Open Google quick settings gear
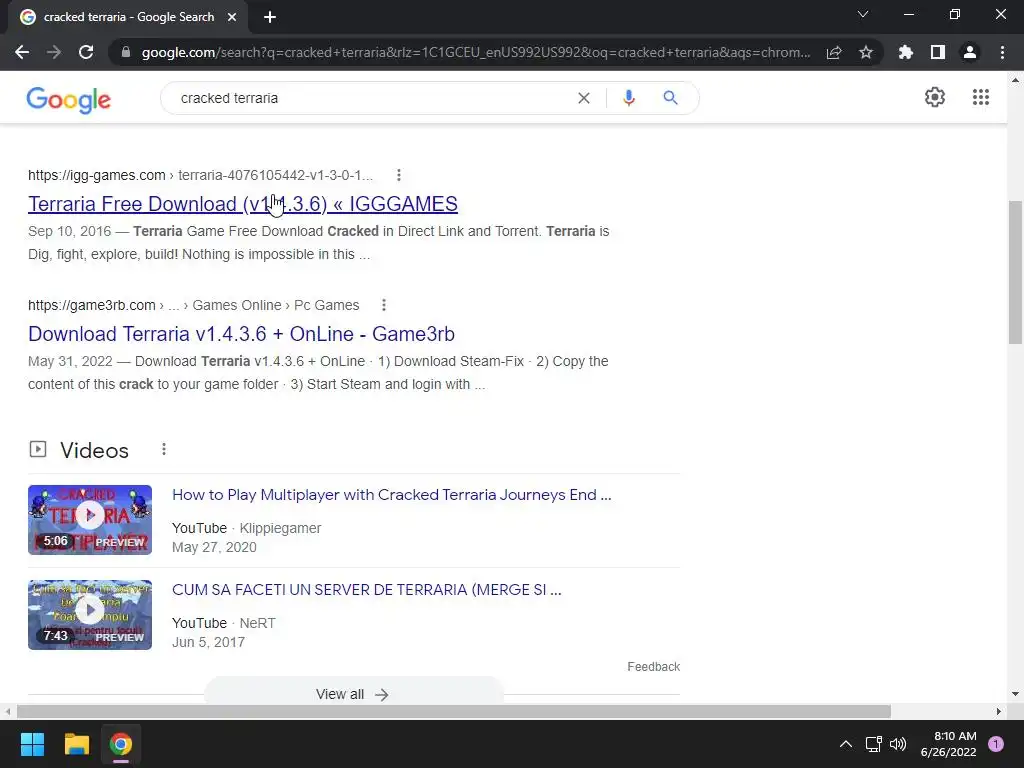The height and width of the screenshot is (768, 1024). click(x=935, y=97)
